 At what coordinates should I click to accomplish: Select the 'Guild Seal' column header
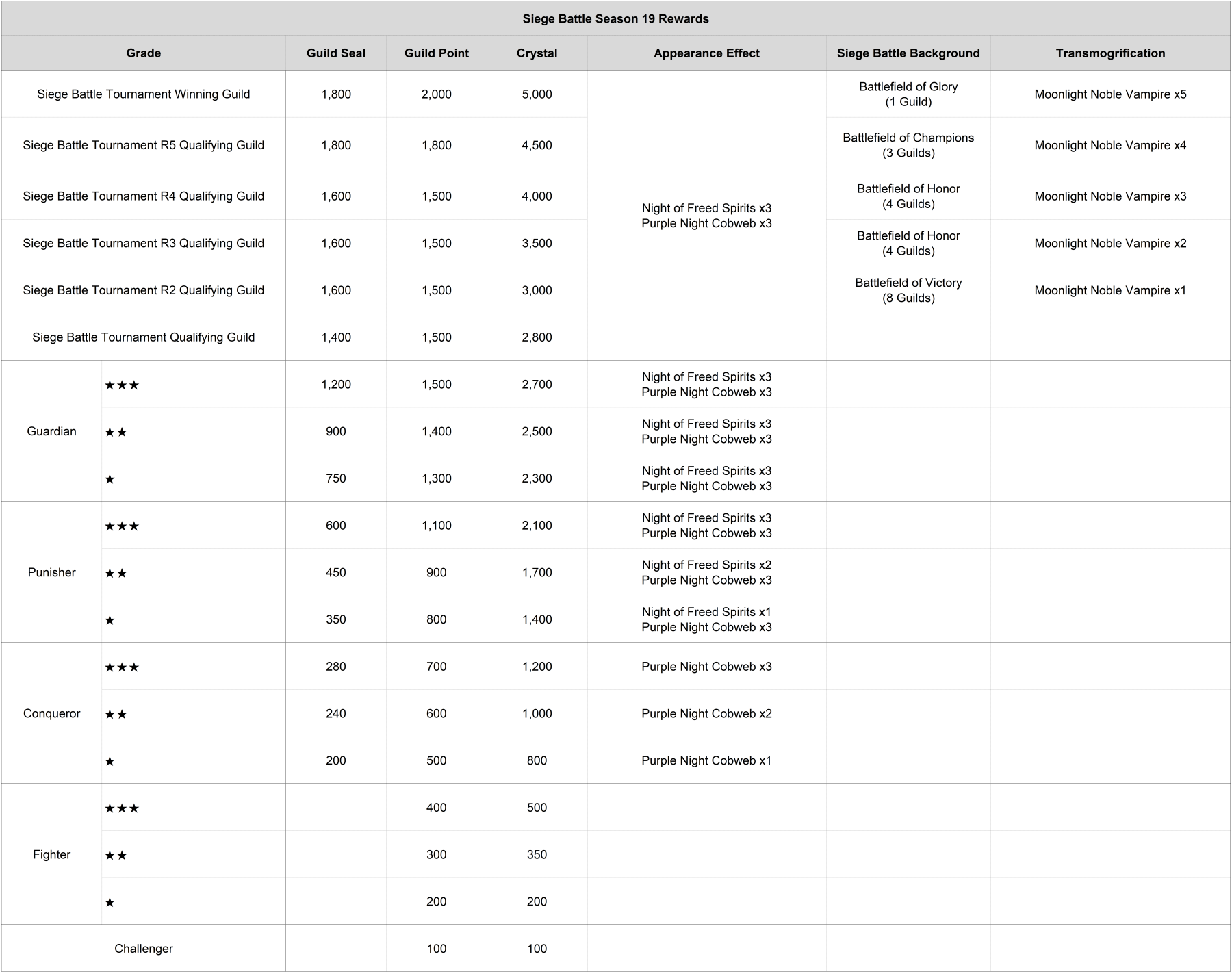pyautogui.click(x=336, y=53)
